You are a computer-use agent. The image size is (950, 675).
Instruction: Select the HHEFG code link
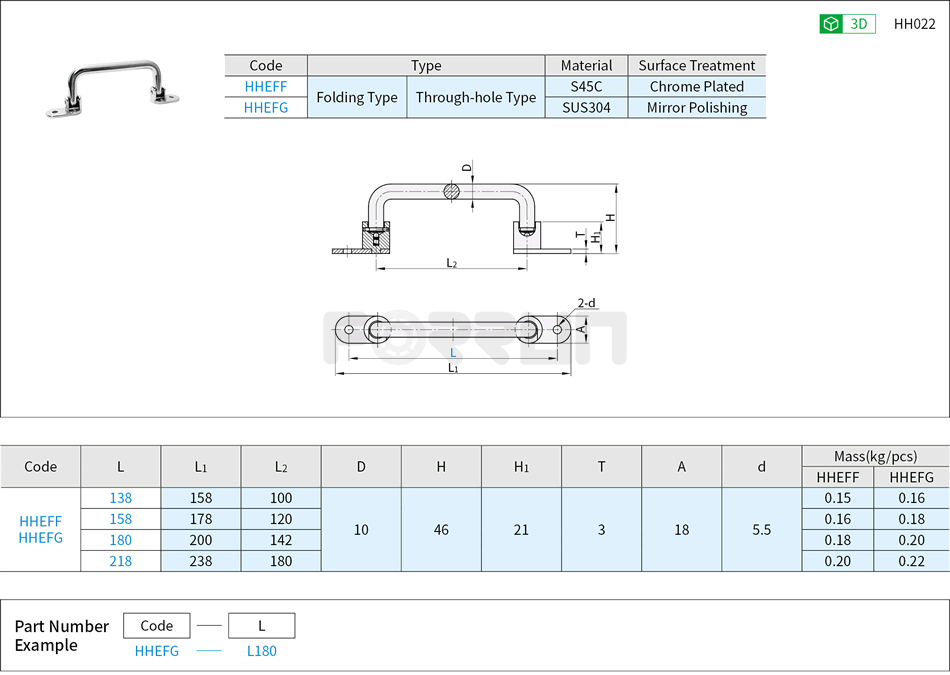(265, 108)
